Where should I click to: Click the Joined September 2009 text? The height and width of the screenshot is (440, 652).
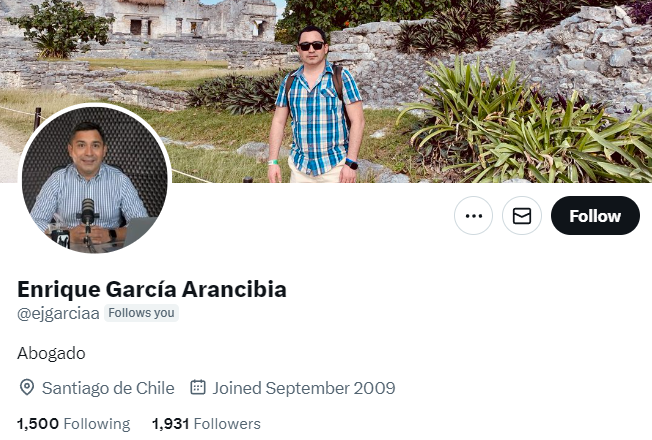pos(304,388)
